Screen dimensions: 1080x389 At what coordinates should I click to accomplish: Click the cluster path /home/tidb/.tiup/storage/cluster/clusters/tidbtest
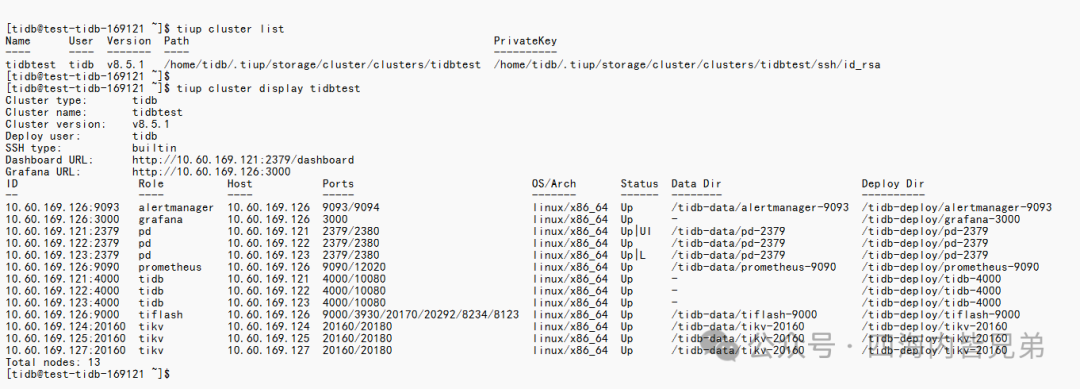tap(322, 65)
